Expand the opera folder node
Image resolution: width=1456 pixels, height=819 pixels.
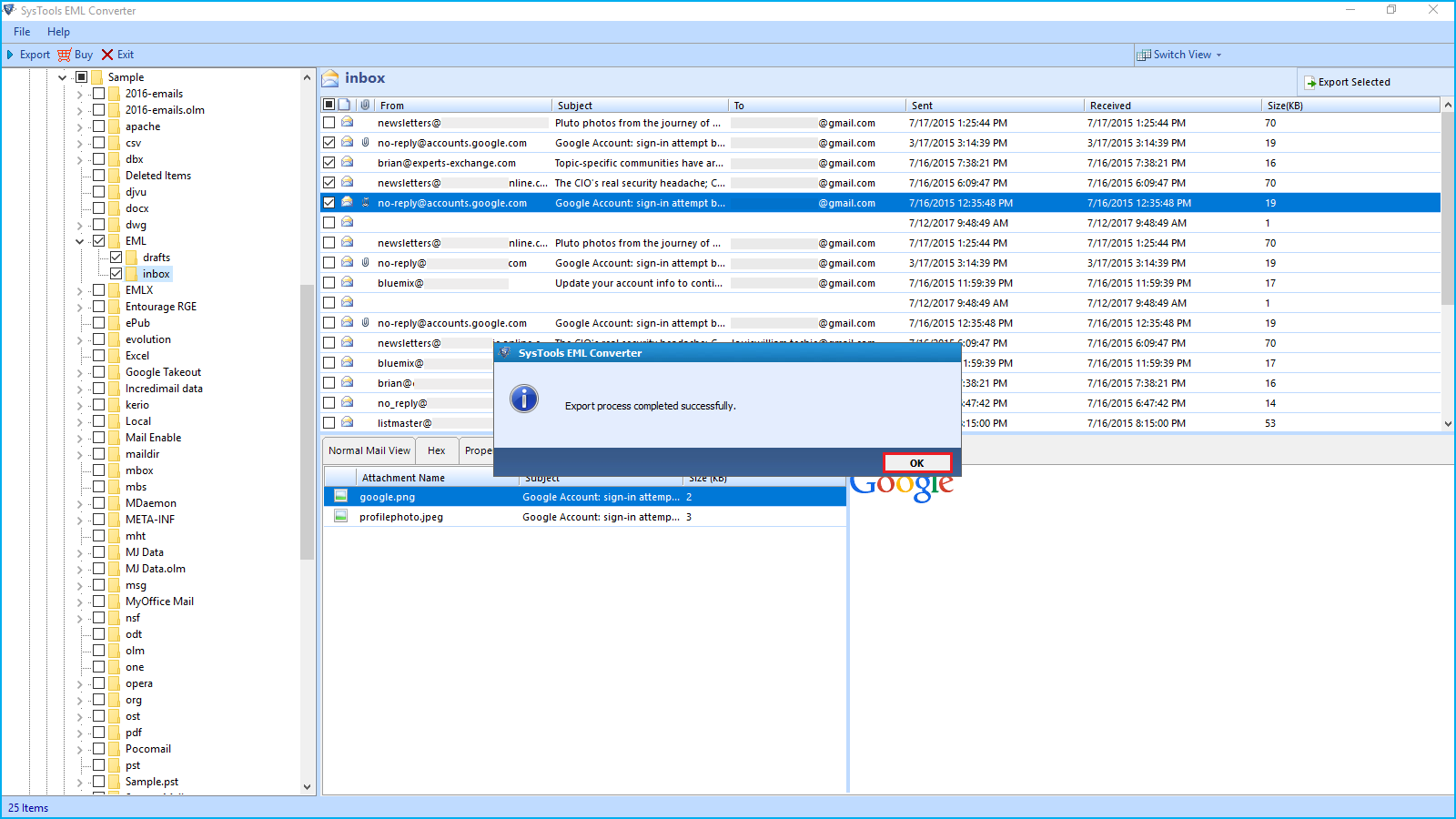(79, 683)
